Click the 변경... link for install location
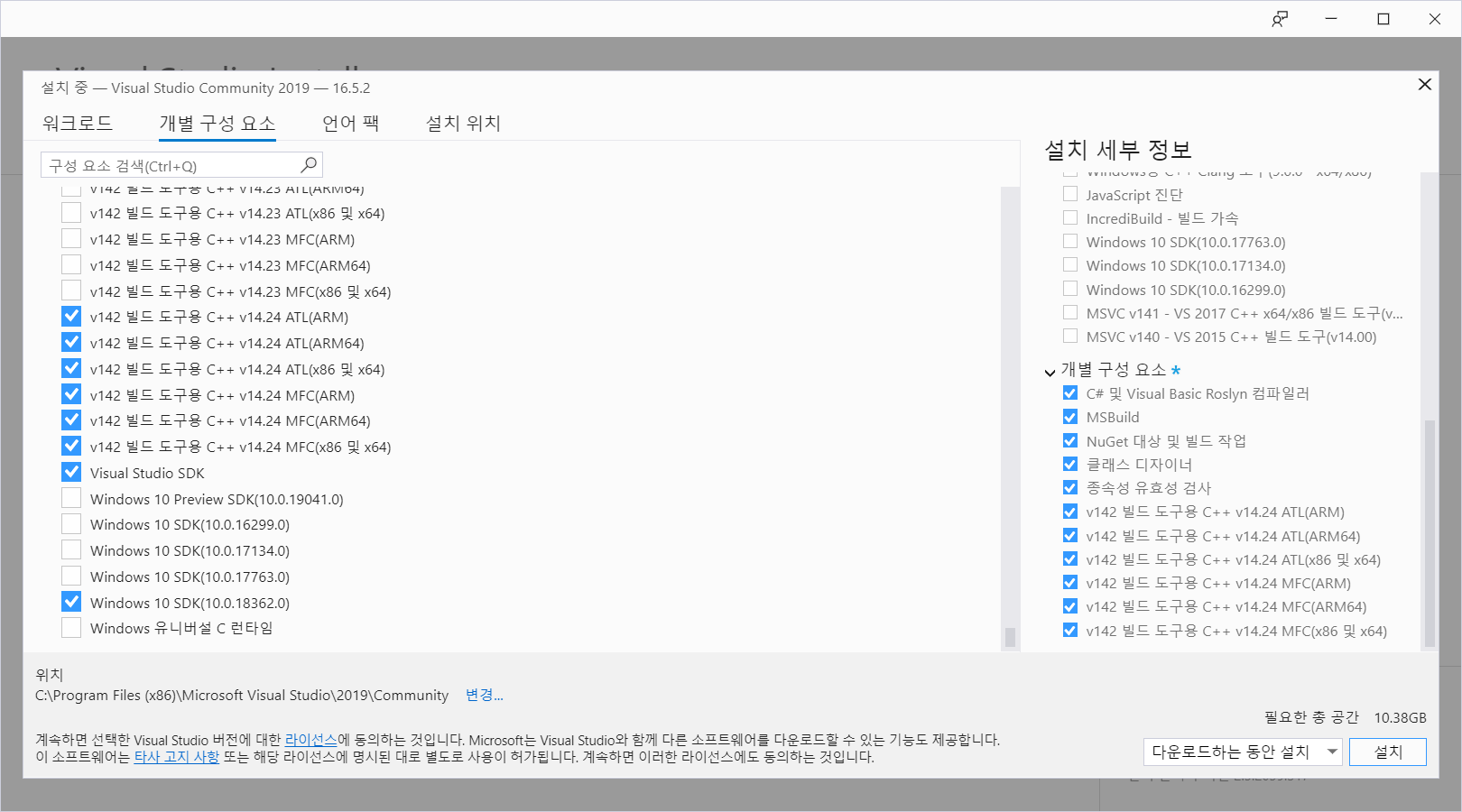This screenshot has height=812, width=1462. click(485, 695)
